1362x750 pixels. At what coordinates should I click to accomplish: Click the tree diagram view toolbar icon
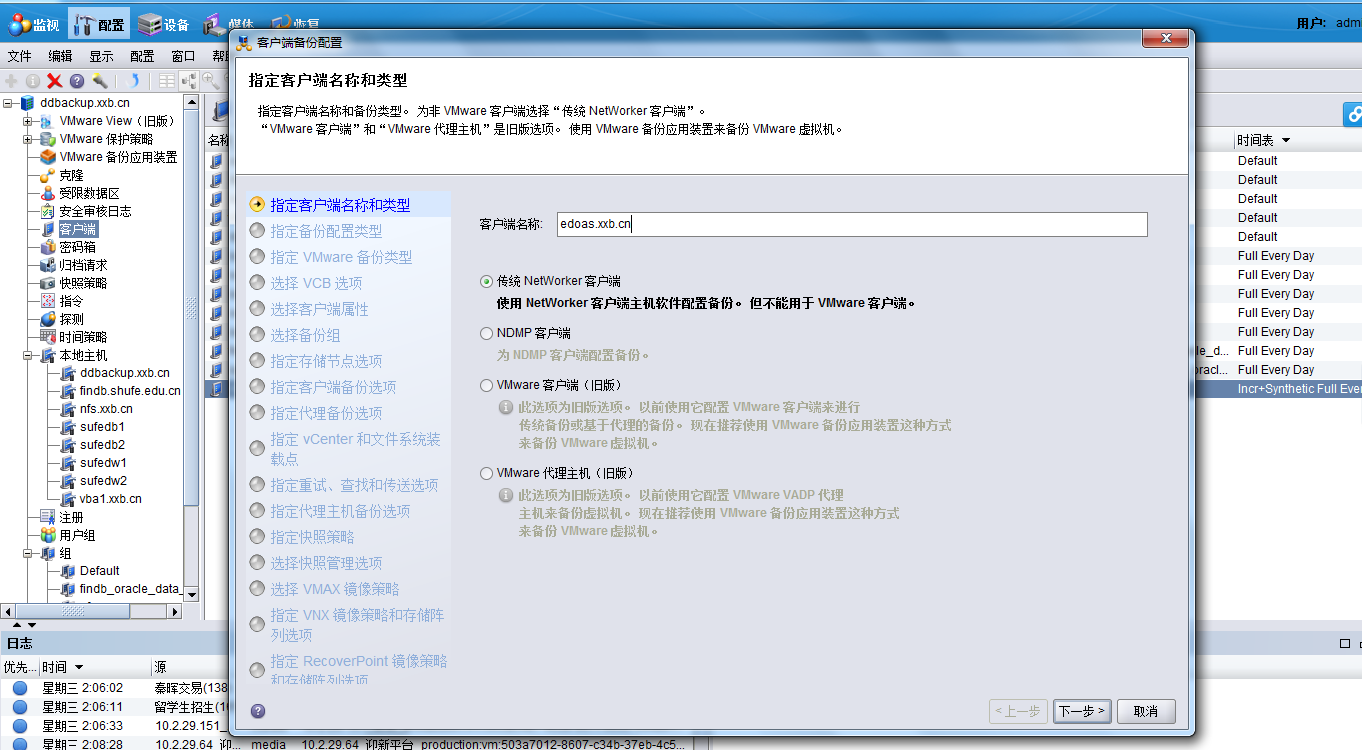pos(188,81)
